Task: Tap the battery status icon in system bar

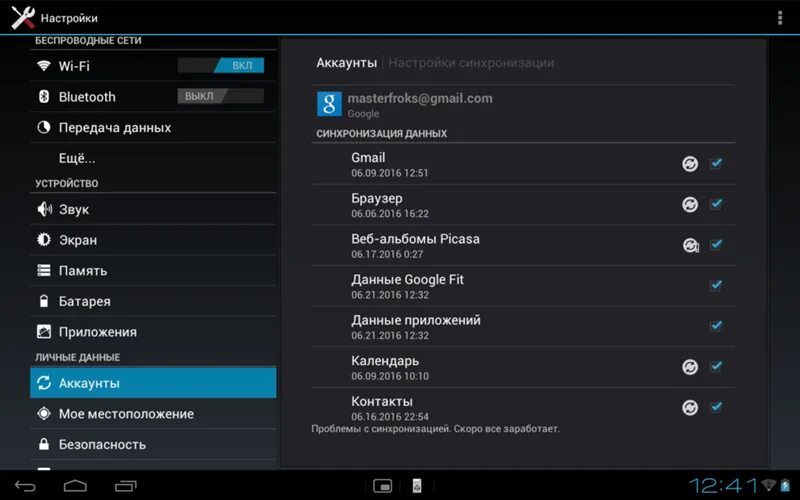Action: [785, 485]
